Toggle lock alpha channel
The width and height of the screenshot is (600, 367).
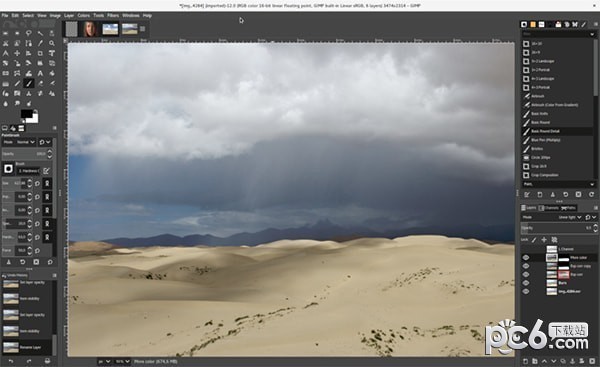(554, 240)
